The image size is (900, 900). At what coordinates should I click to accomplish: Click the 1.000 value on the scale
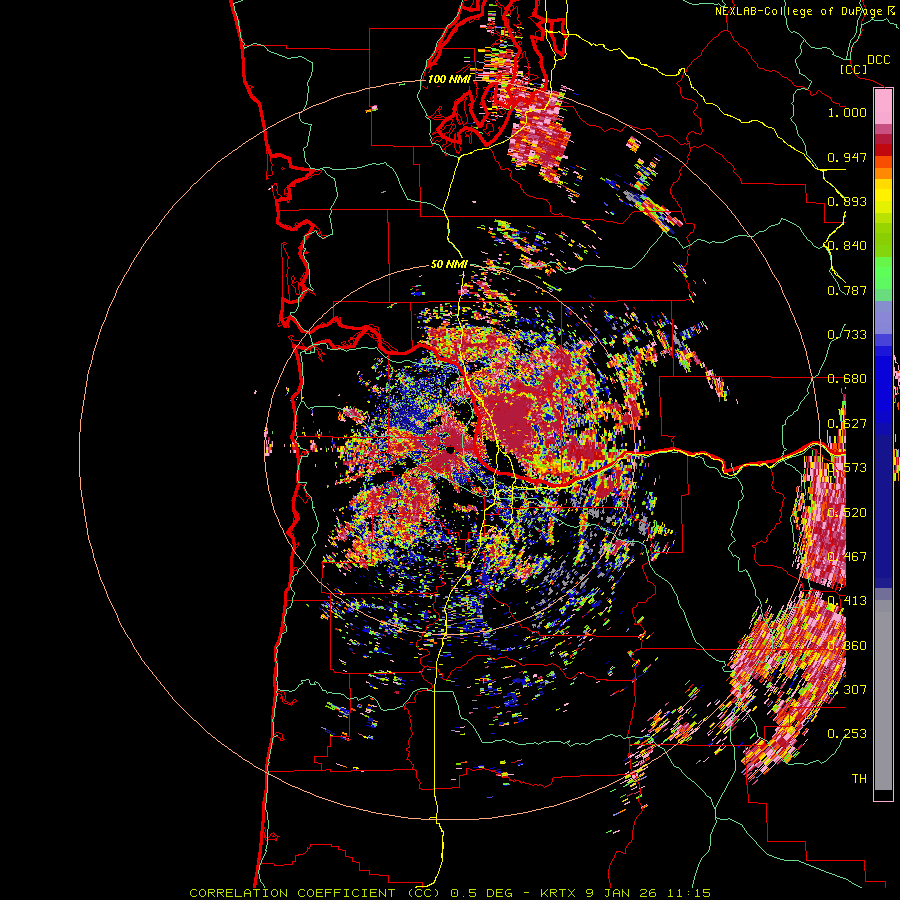click(847, 112)
